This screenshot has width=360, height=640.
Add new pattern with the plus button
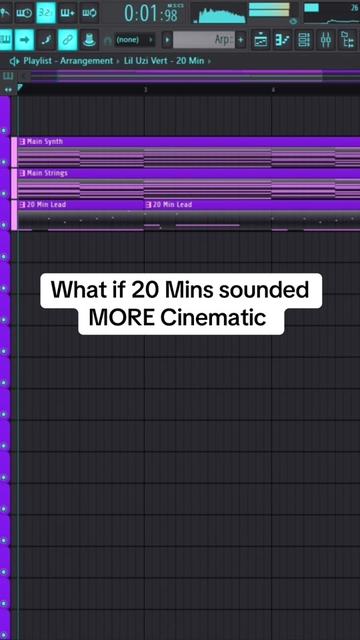241,40
